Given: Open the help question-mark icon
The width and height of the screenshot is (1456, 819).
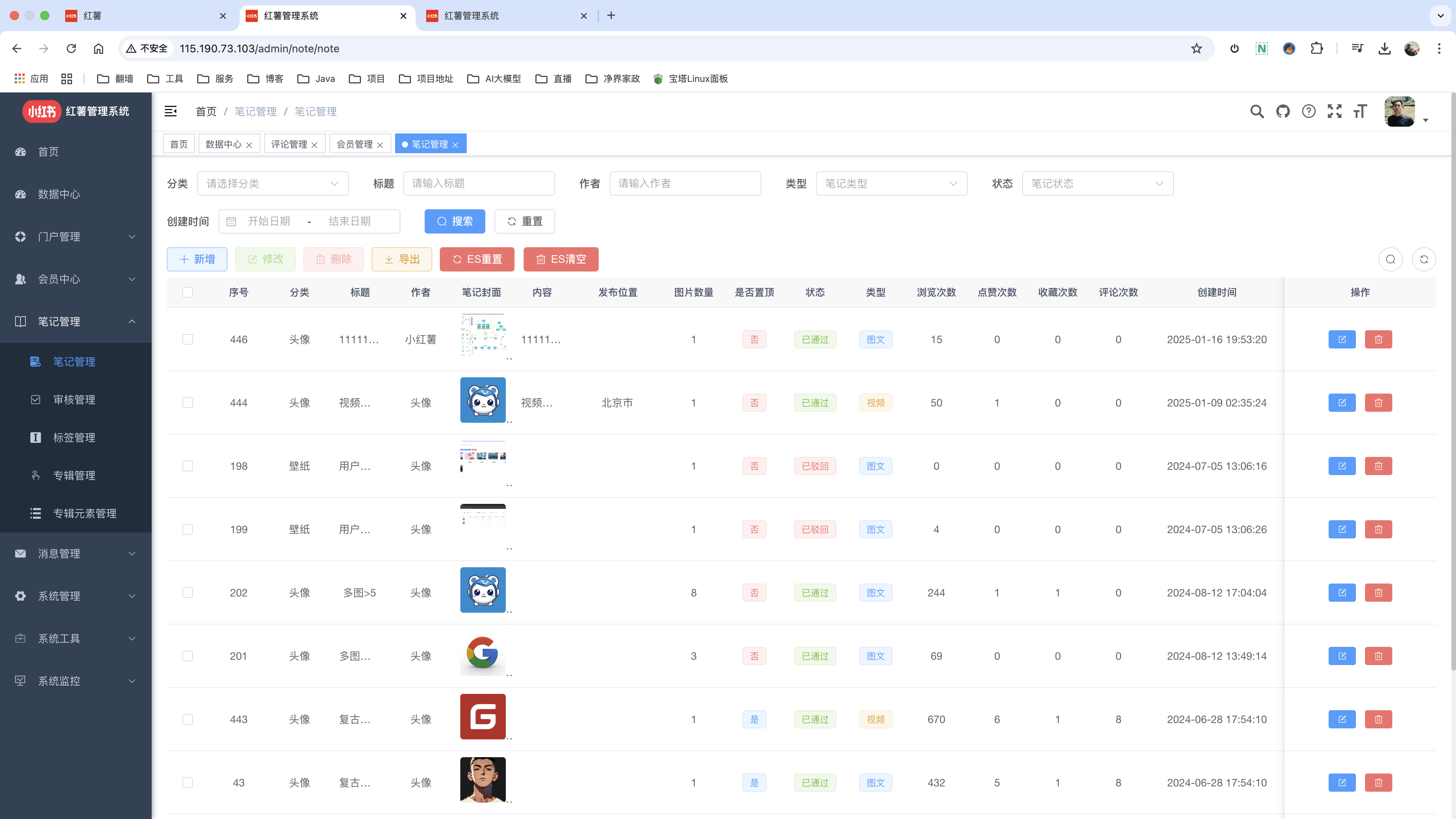Looking at the screenshot, I should pyautogui.click(x=1309, y=111).
